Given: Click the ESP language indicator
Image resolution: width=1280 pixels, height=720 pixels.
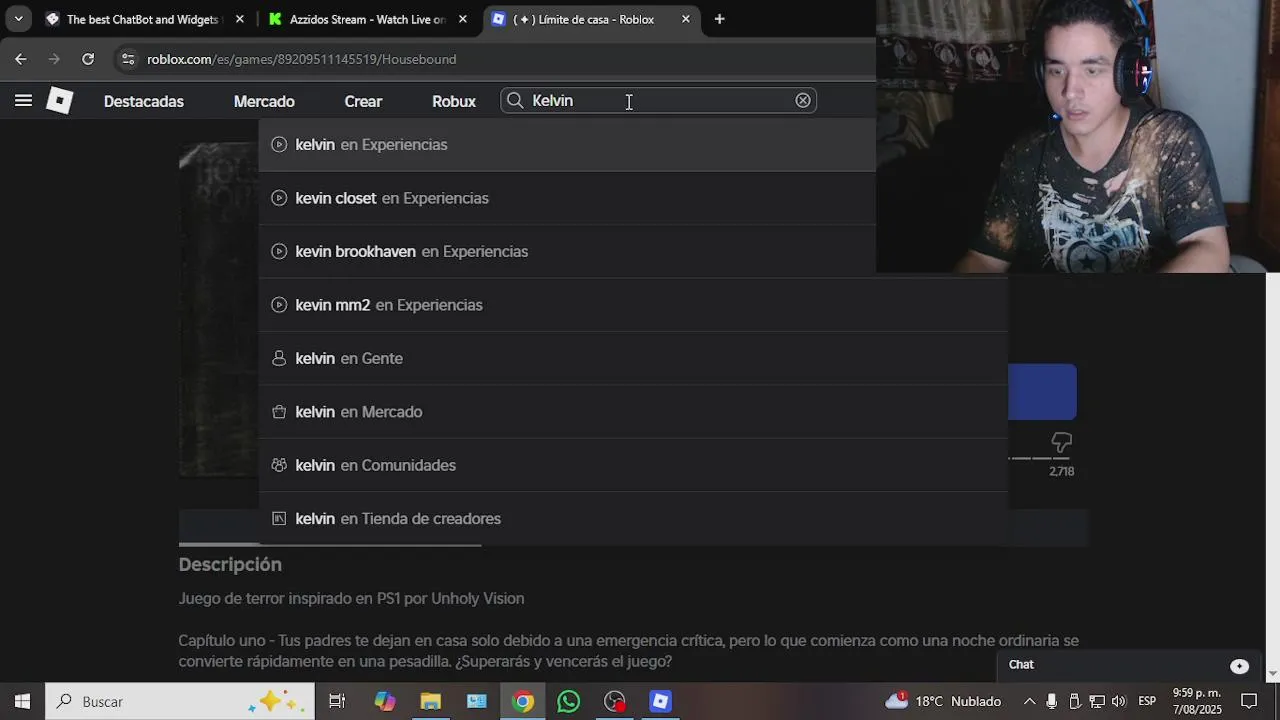Looking at the screenshot, I should (1147, 701).
